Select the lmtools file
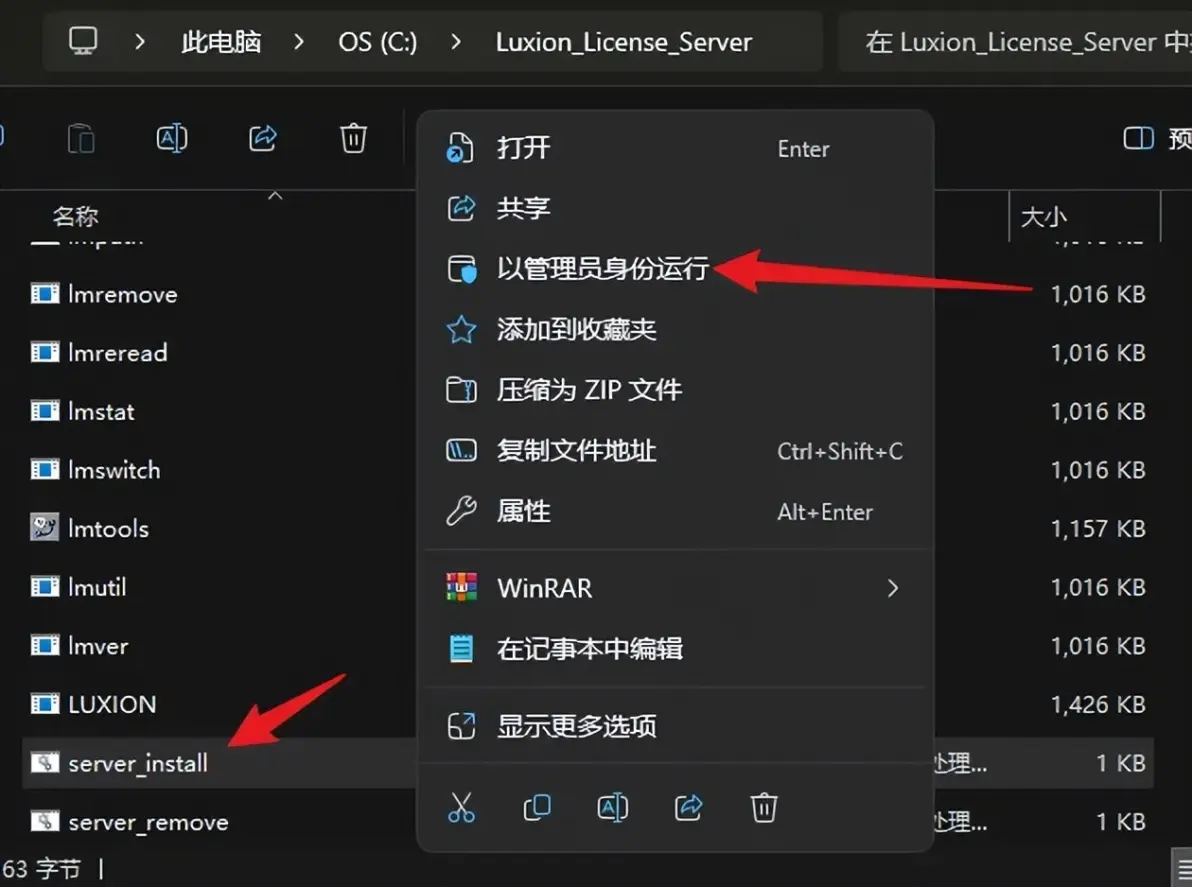1192x887 pixels. coord(108,528)
